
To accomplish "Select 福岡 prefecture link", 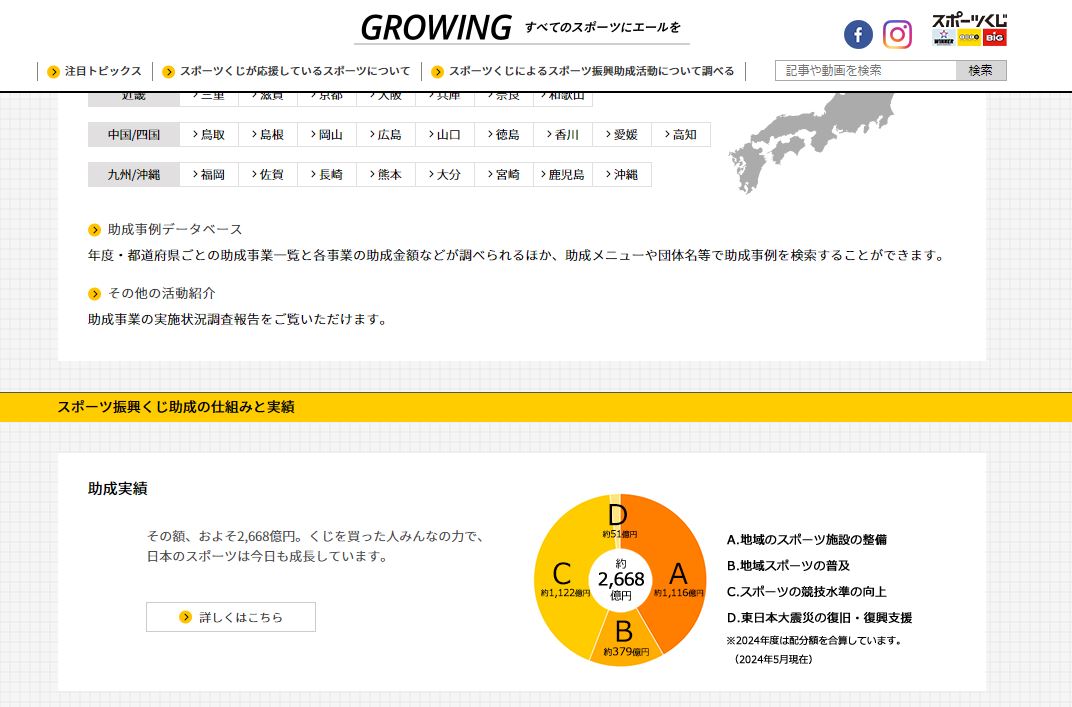I will 208,175.
